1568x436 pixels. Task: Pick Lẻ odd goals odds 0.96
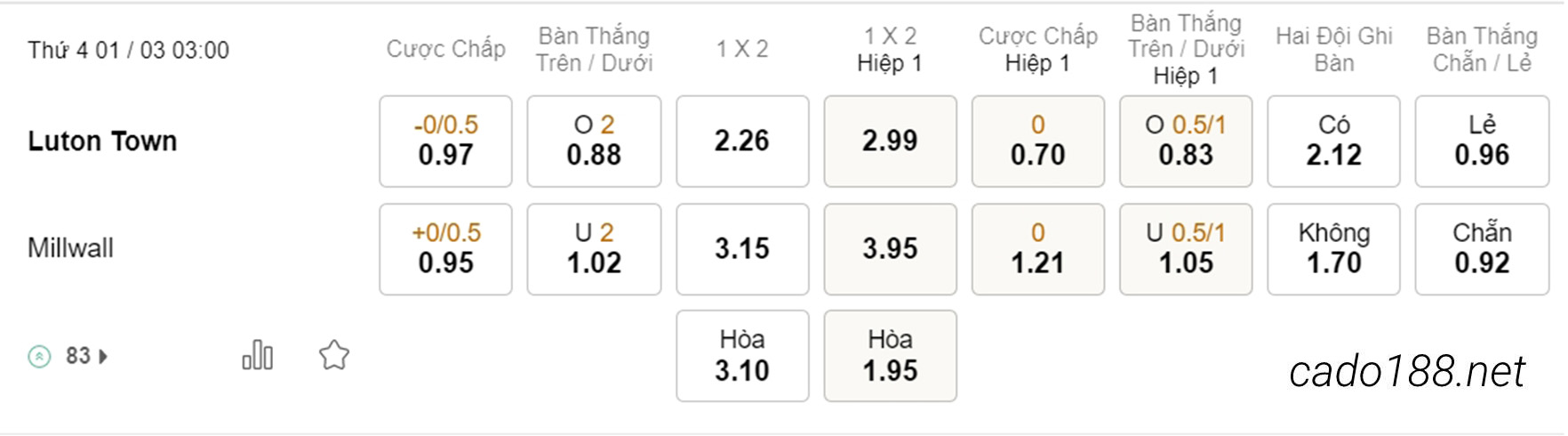(1482, 141)
